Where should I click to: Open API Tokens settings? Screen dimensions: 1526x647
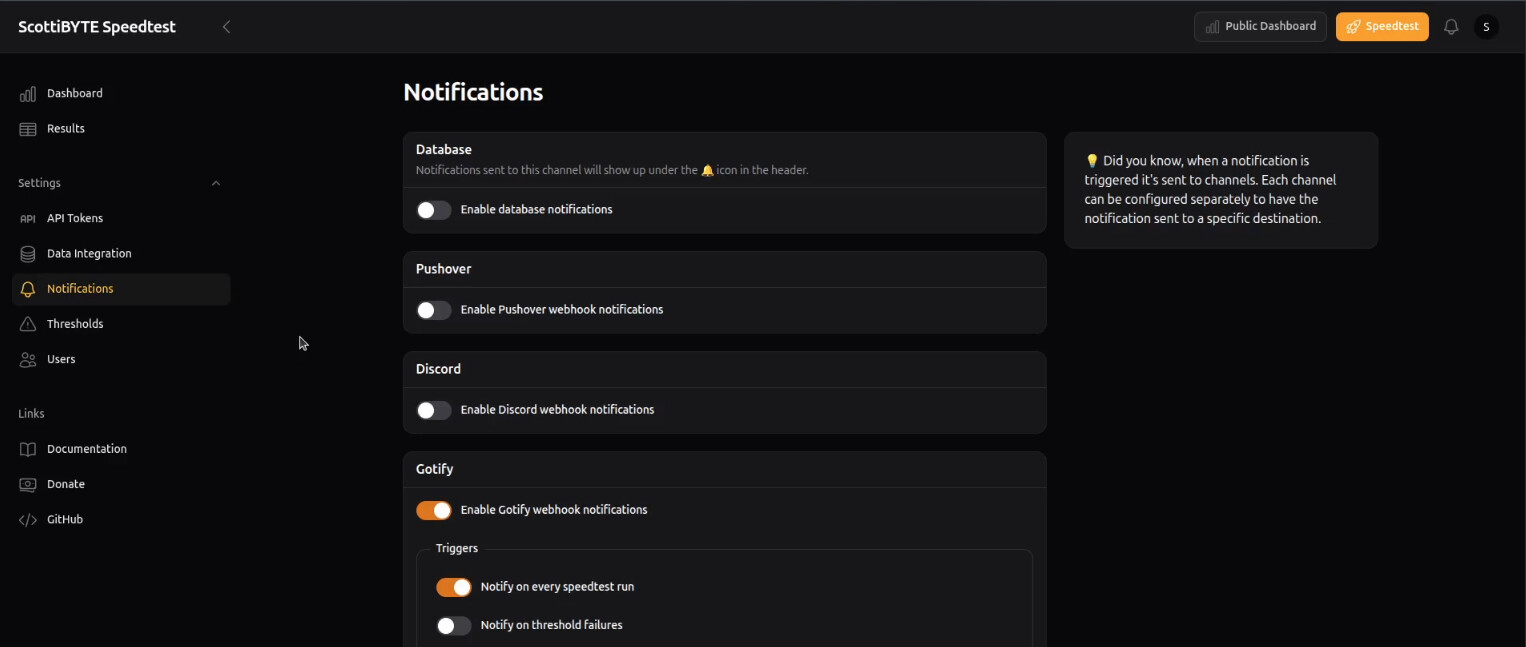click(121, 219)
